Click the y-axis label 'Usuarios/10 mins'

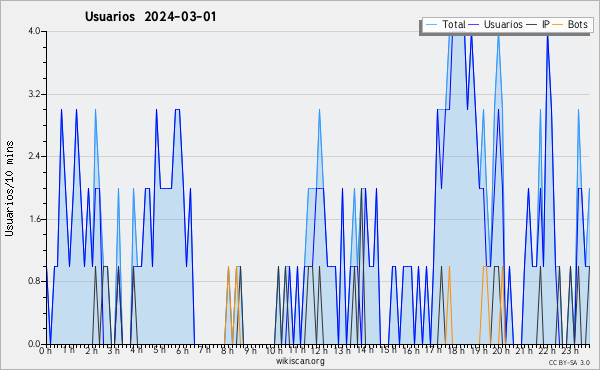9,188
